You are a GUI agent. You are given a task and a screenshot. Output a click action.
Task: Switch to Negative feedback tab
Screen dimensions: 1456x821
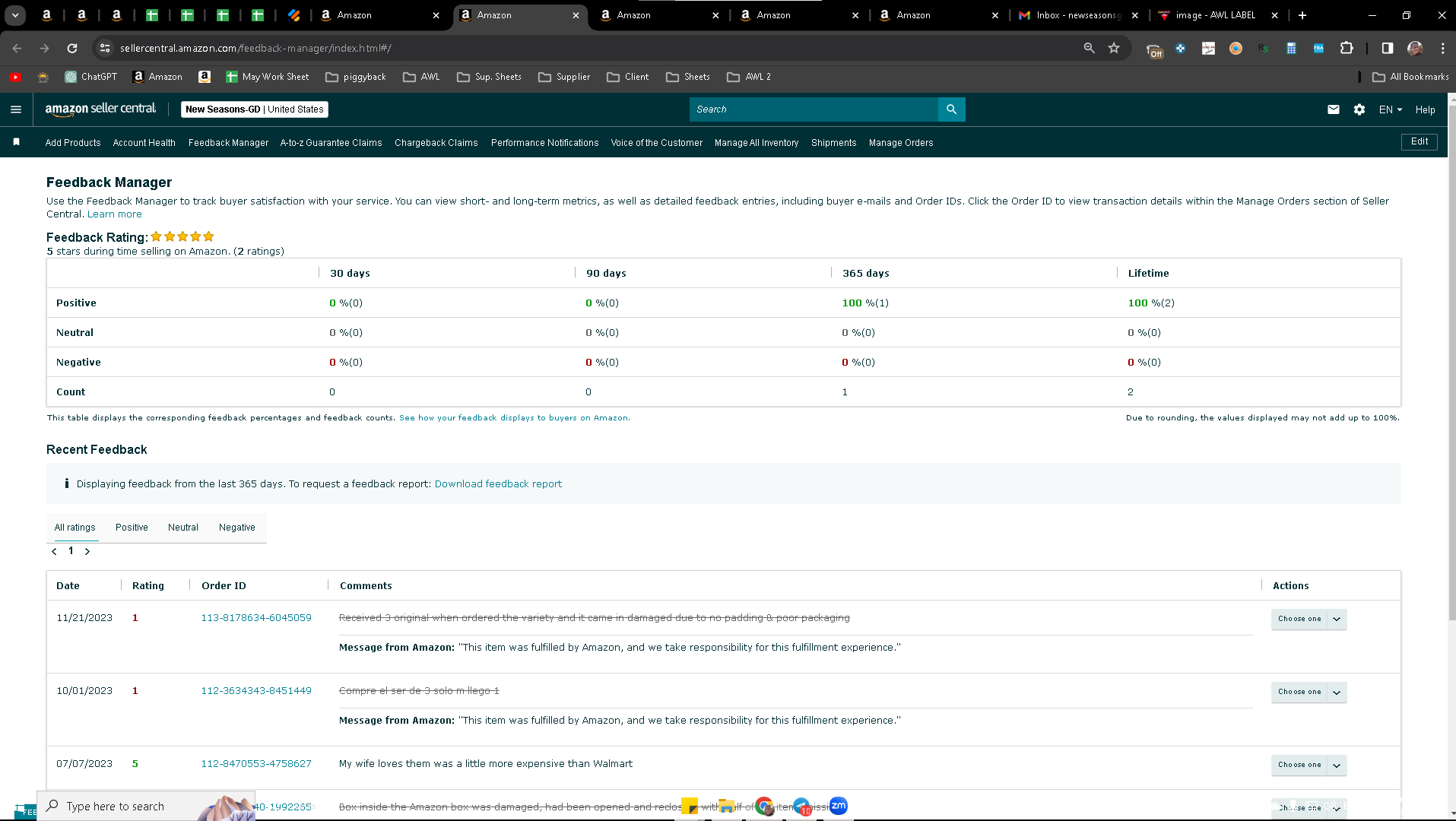point(237,528)
